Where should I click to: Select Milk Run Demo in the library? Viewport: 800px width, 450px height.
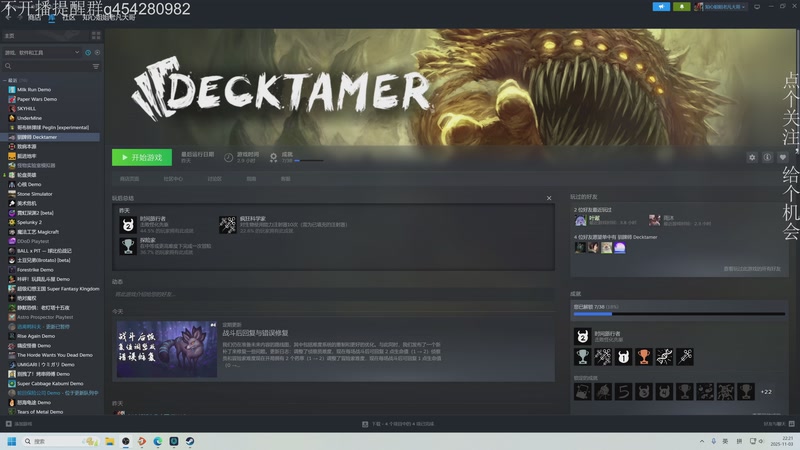[x=34, y=90]
